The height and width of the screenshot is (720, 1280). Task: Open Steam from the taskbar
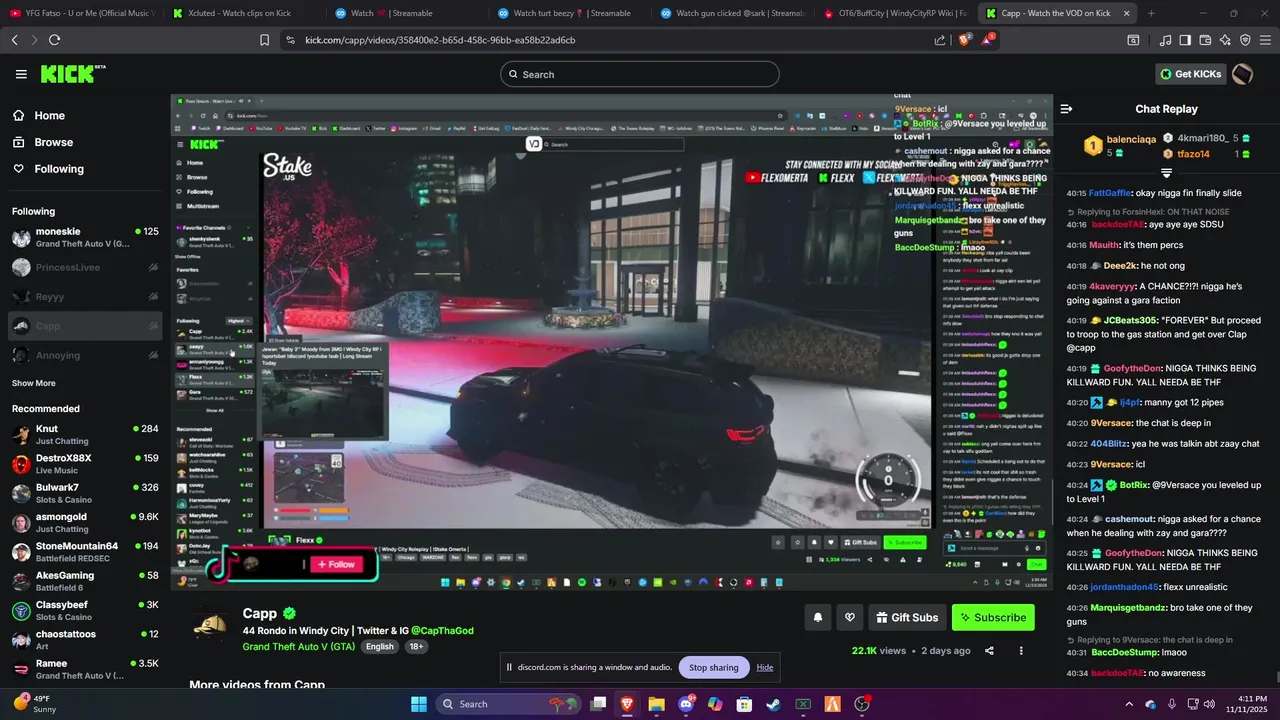[x=774, y=704]
